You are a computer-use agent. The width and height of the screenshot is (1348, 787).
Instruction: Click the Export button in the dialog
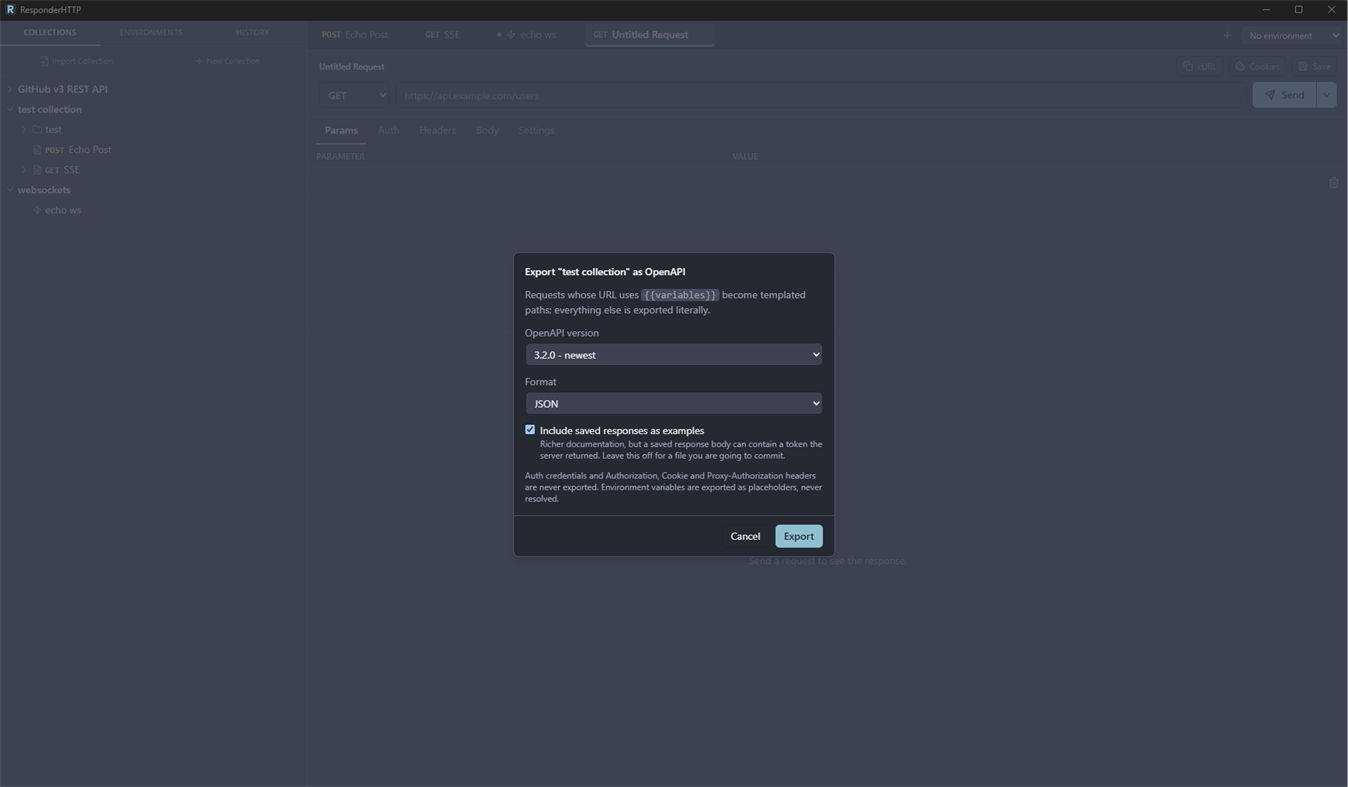pos(798,536)
